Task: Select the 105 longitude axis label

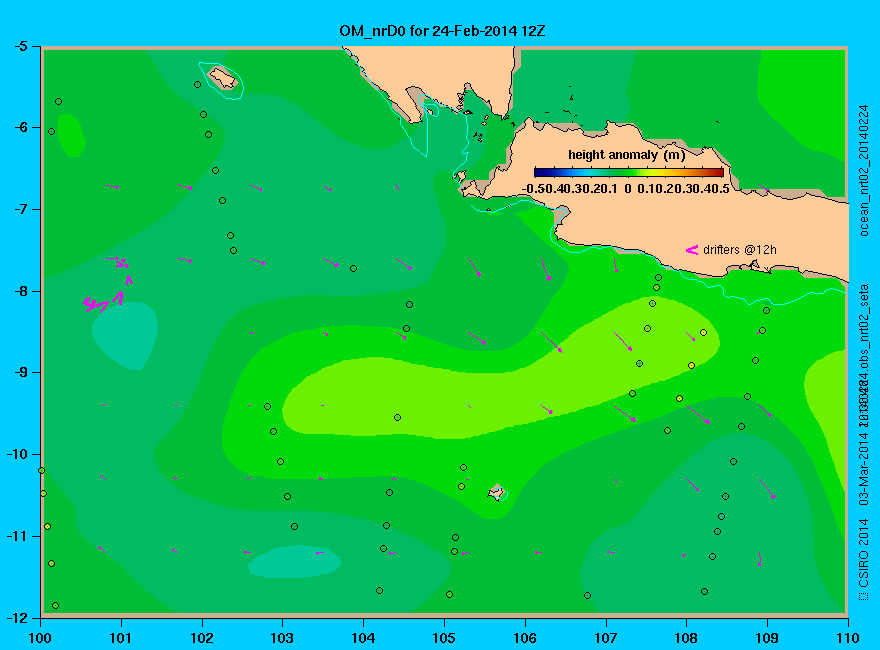Action: coord(444,638)
